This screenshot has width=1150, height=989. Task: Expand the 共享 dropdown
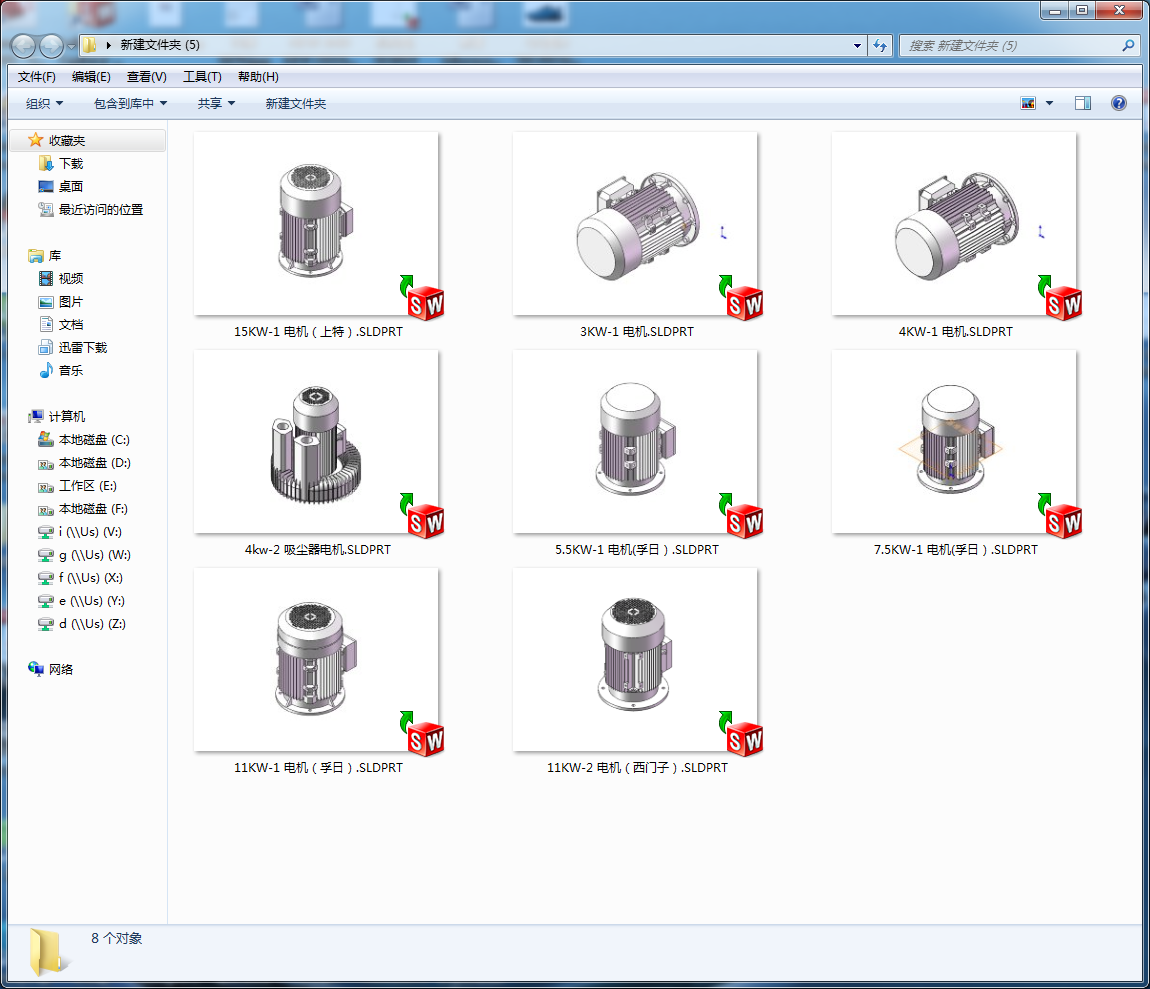216,103
